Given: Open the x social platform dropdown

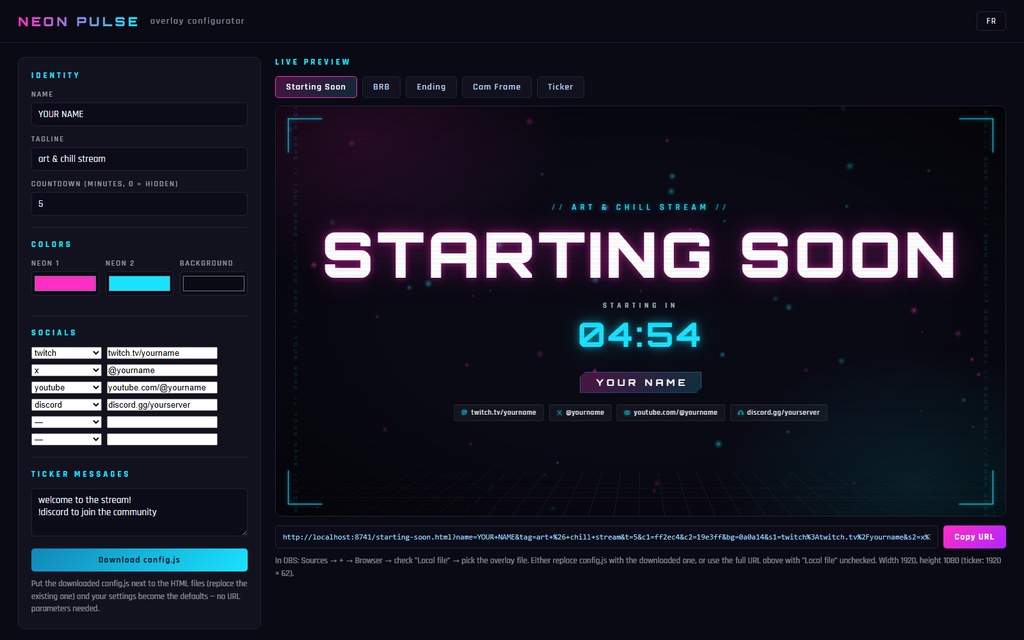Looking at the screenshot, I should tap(66, 370).
